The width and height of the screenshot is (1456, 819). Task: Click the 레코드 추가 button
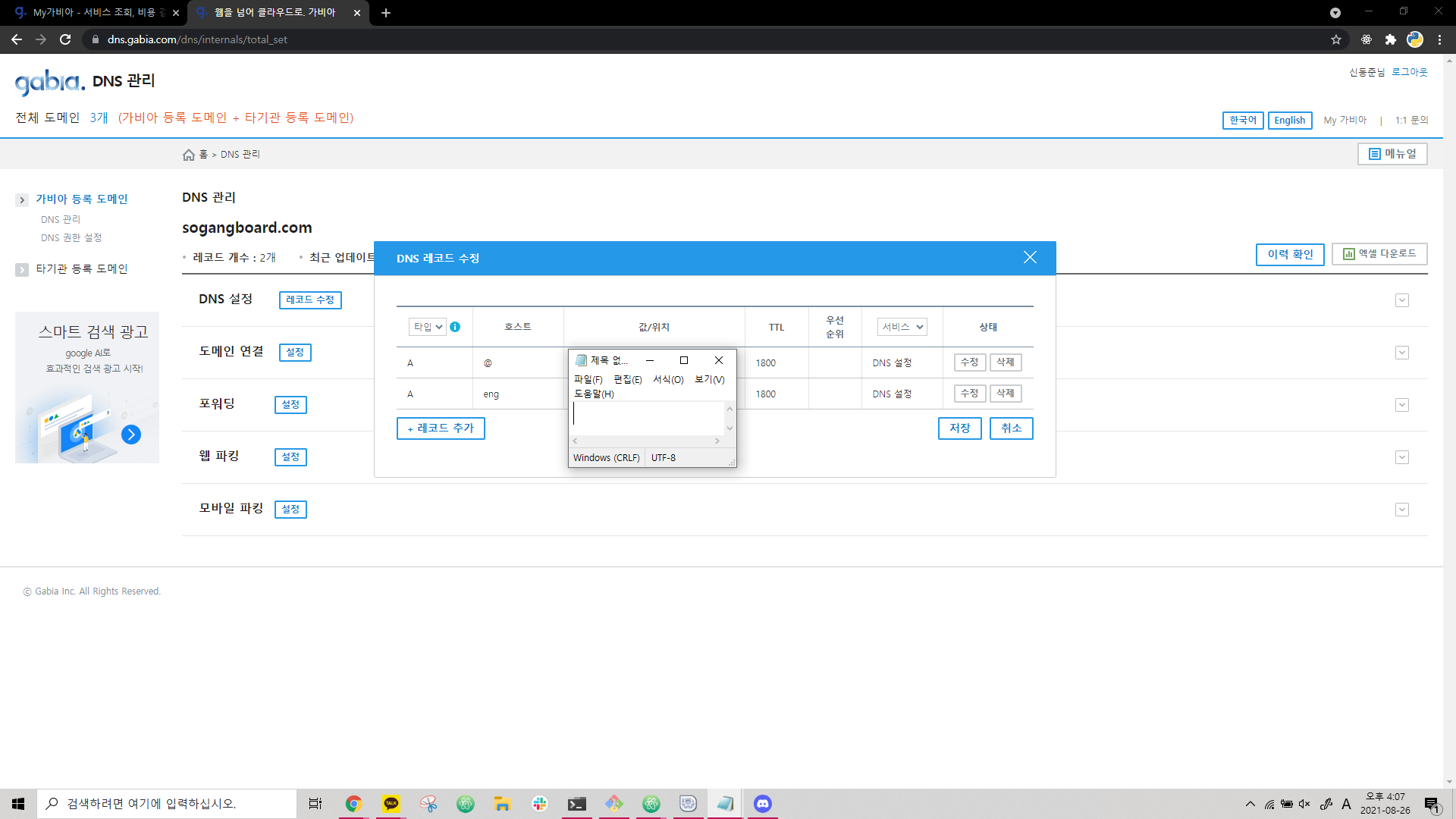(441, 428)
